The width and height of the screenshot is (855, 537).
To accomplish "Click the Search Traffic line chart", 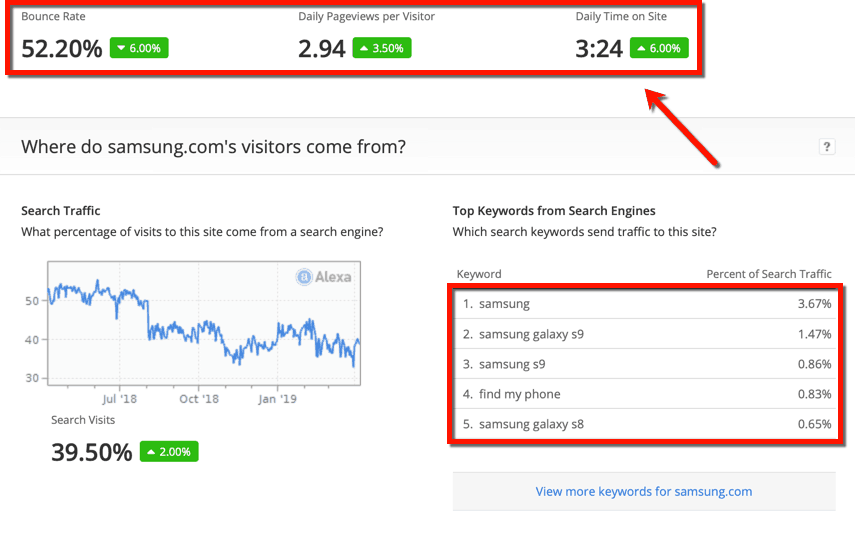I will click(x=204, y=323).
